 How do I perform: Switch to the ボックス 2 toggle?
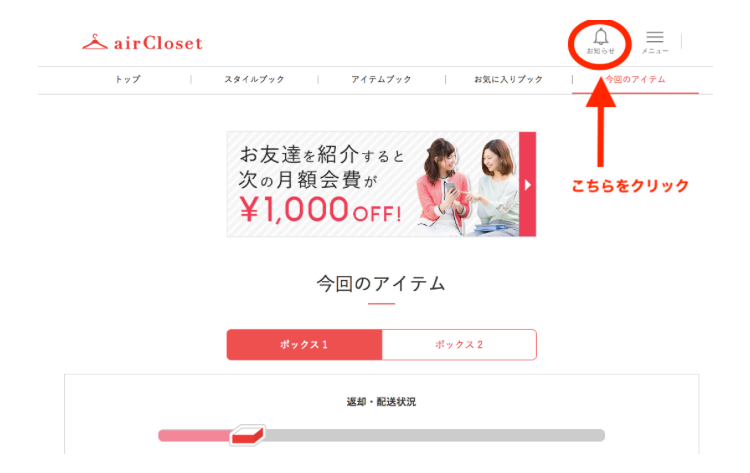click(459, 344)
